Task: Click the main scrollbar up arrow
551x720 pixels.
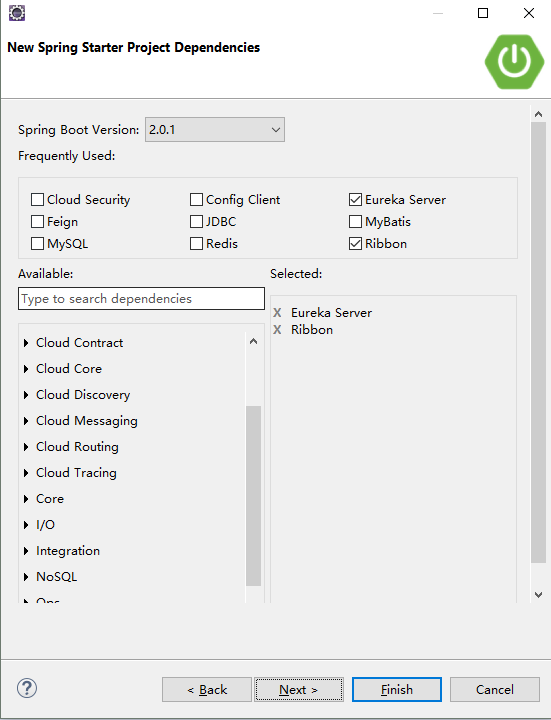Action: pos(539,114)
